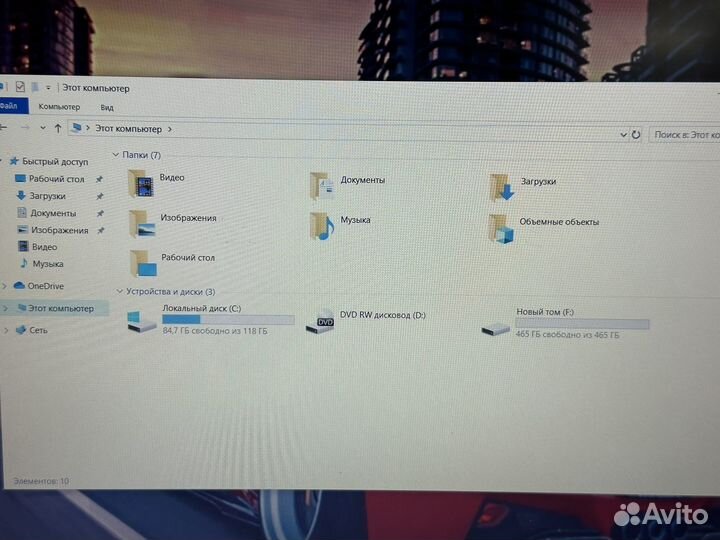Click the chevron after Этот компьютер in path
720x540 pixels.
tap(170, 129)
